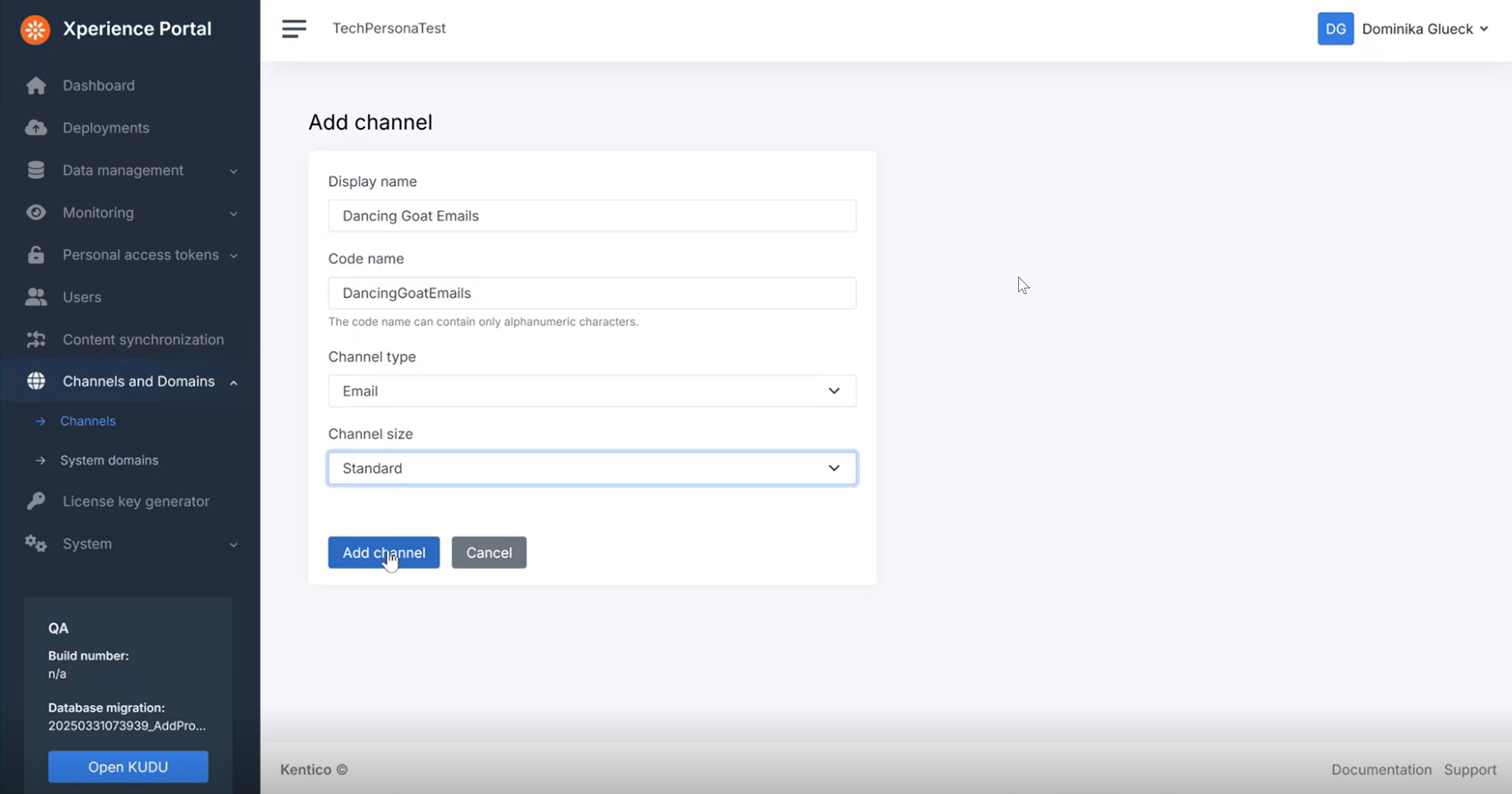Open the Channel size dropdown
This screenshot has height=794, width=1512.
[592, 468]
